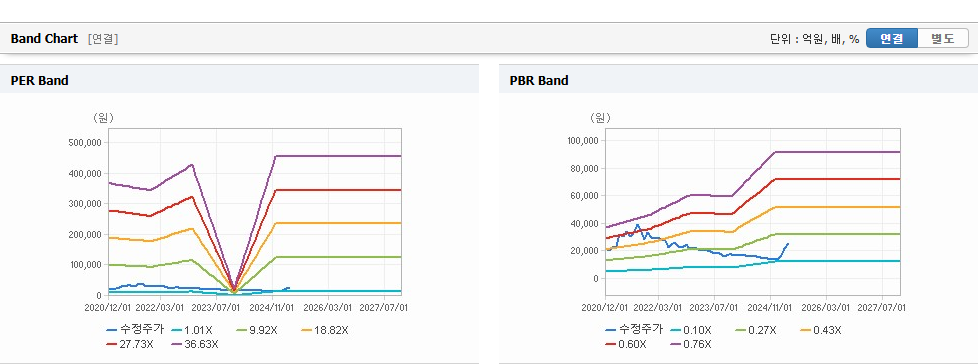Toggle 수정주가 legend in PBR Band

click(634, 330)
